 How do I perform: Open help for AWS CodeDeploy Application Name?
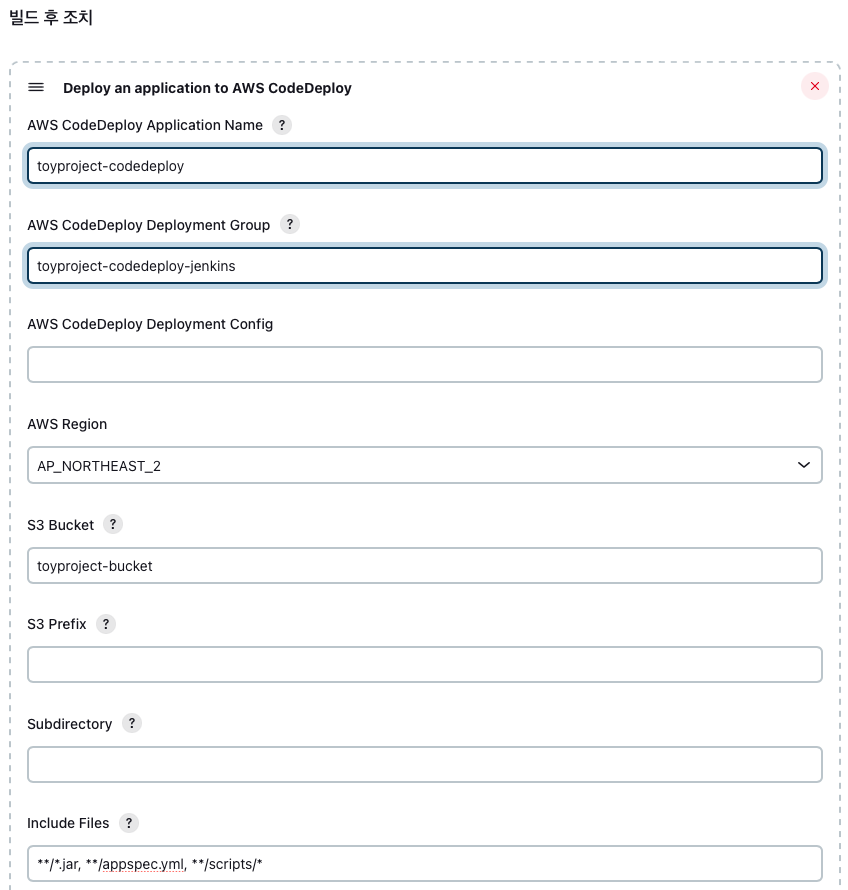click(282, 125)
